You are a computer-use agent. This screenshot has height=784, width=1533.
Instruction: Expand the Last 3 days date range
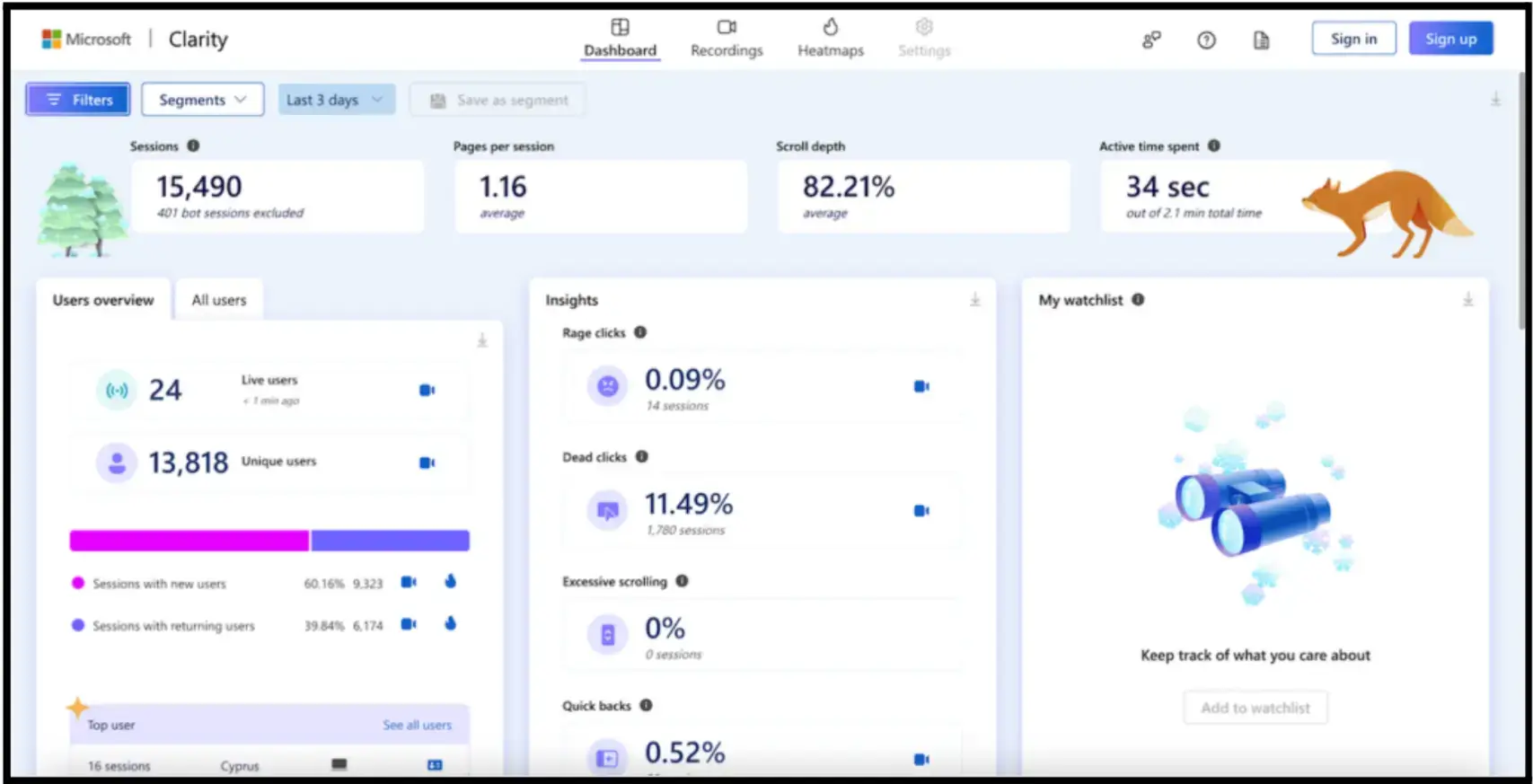coord(335,100)
